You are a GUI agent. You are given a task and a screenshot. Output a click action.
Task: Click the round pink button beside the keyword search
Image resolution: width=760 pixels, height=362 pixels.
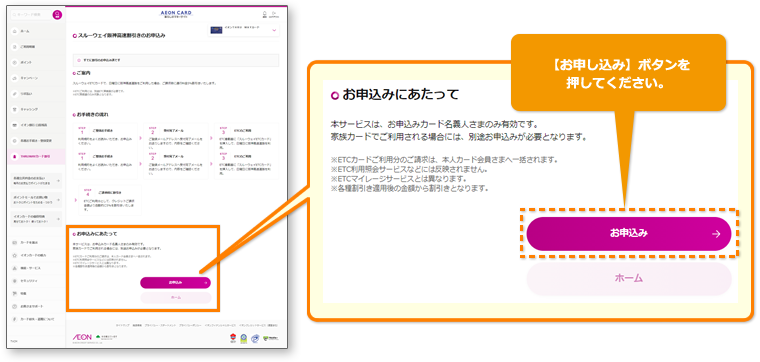[x=57, y=15]
